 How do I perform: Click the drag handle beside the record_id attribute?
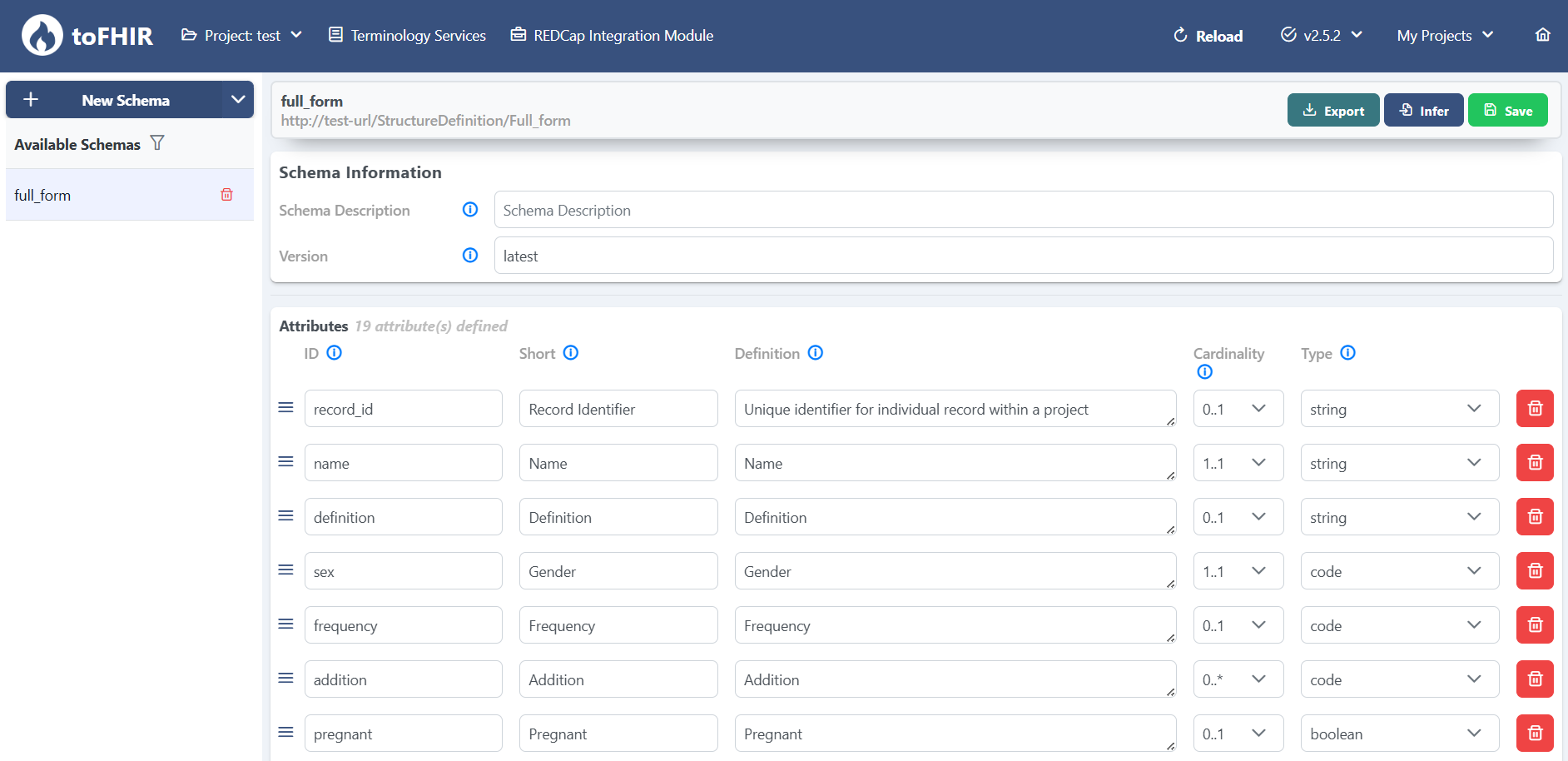pyautogui.click(x=285, y=407)
